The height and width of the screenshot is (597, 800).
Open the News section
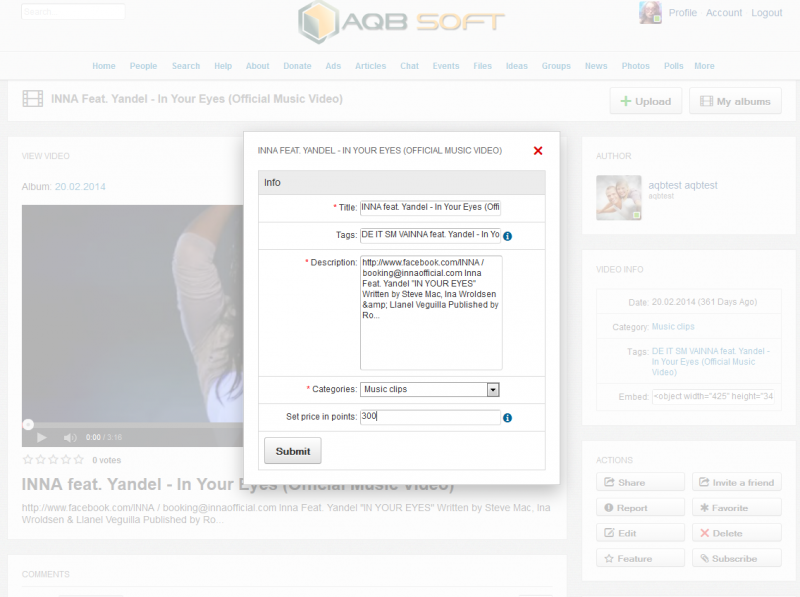click(x=596, y=66)
